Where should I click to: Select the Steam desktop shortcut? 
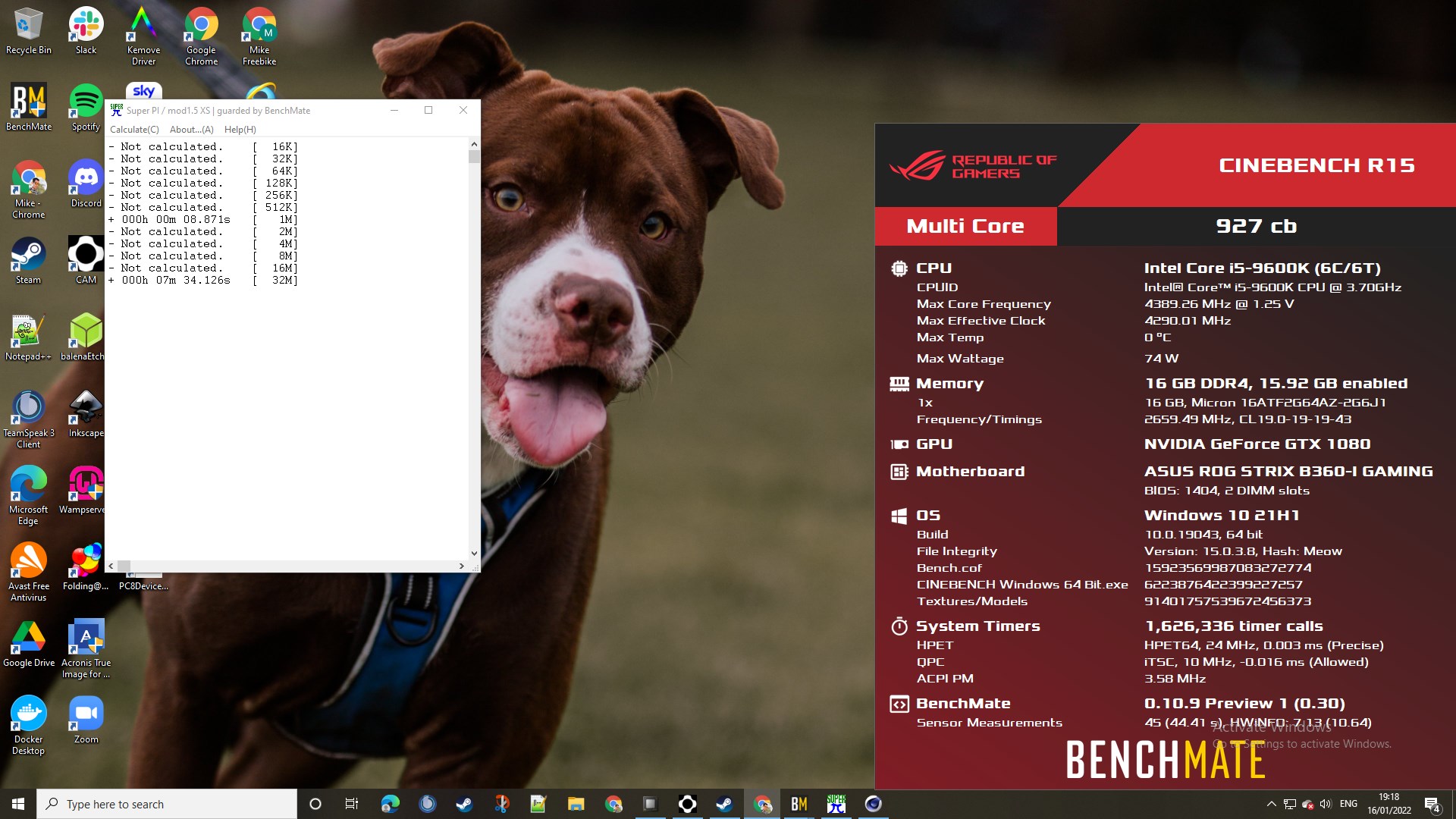coord(29,260)
